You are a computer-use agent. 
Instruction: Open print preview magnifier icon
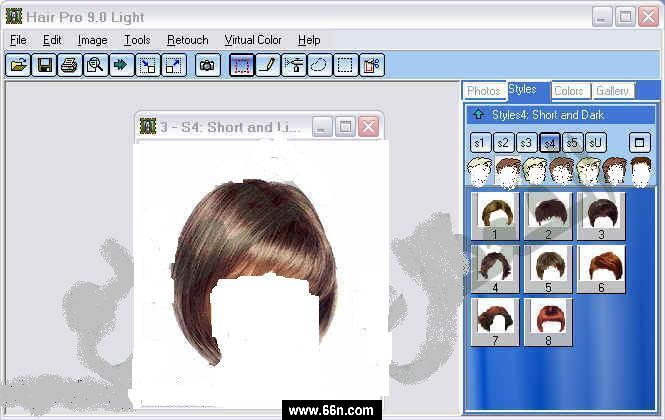95,65
